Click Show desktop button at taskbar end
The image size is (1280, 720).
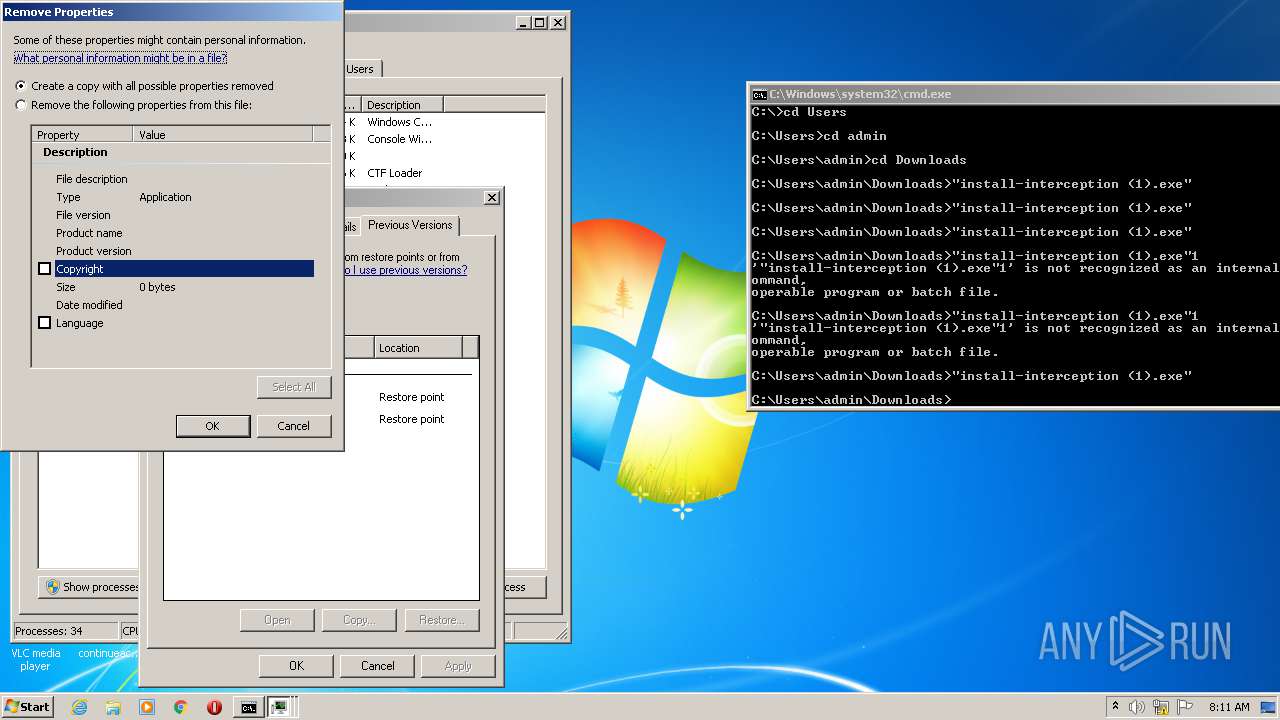point(1269,707)
